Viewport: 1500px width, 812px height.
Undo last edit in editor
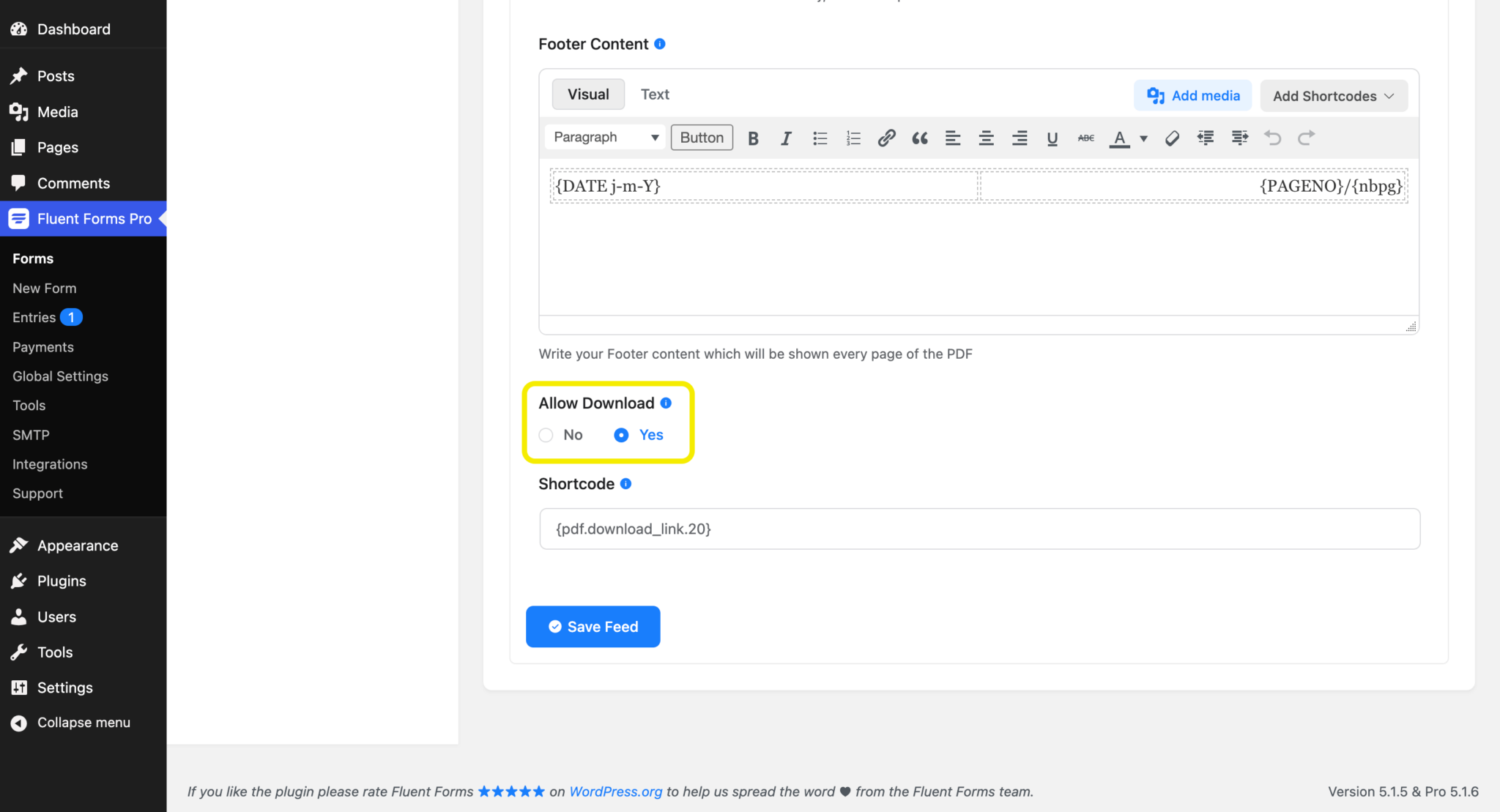[1273, 138]
